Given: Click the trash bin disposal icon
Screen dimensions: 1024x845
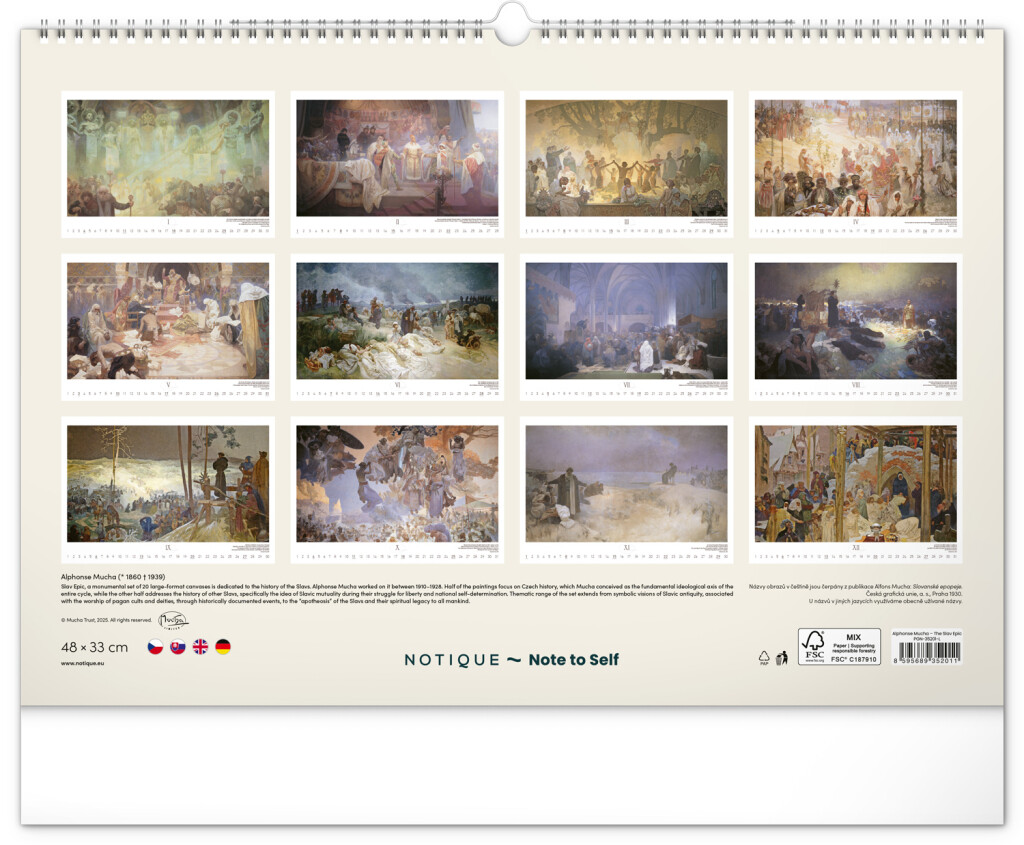Looking at the screenshot, I should 782,657.
